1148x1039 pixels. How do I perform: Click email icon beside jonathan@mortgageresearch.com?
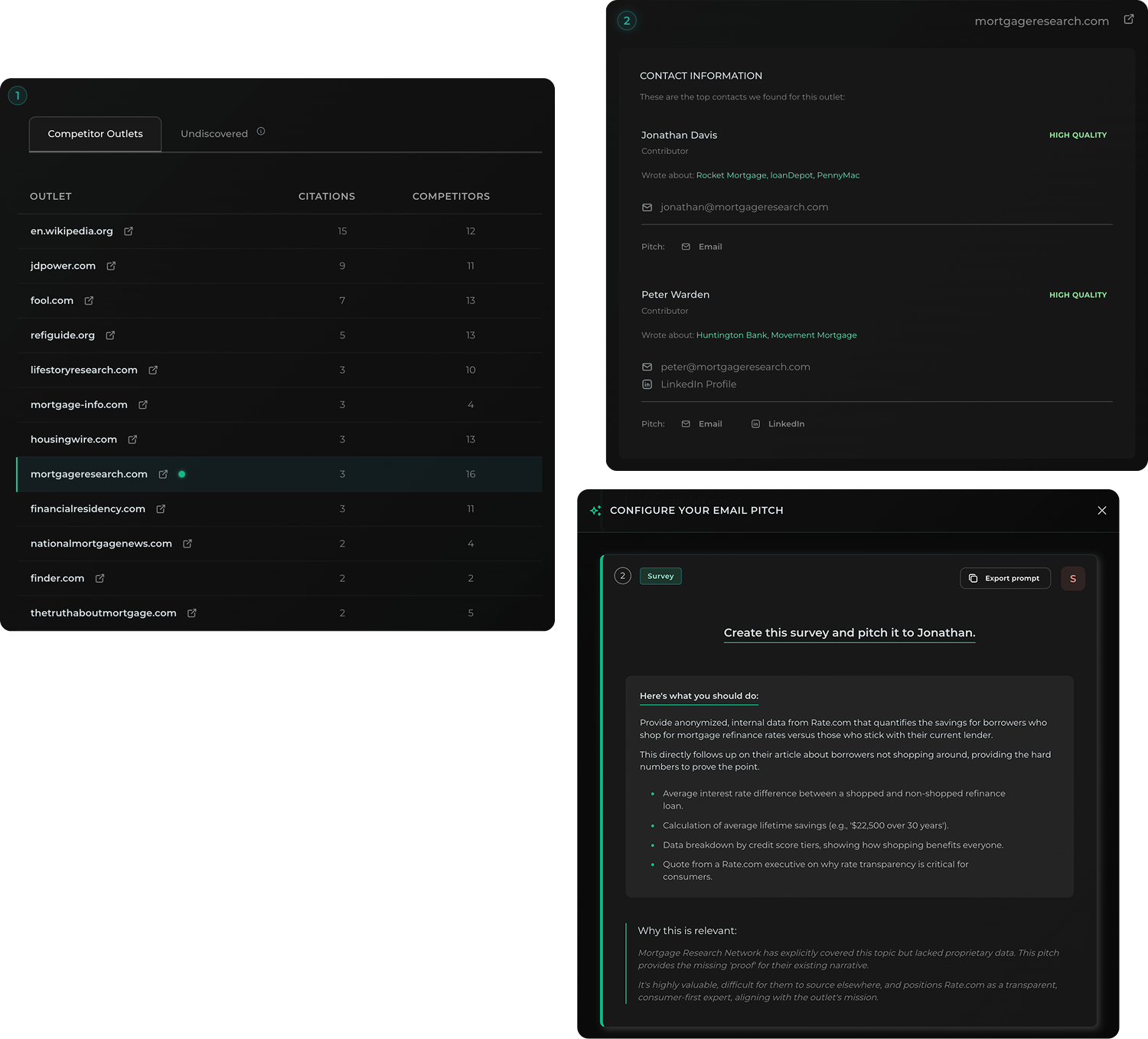[x=647, y=207]
